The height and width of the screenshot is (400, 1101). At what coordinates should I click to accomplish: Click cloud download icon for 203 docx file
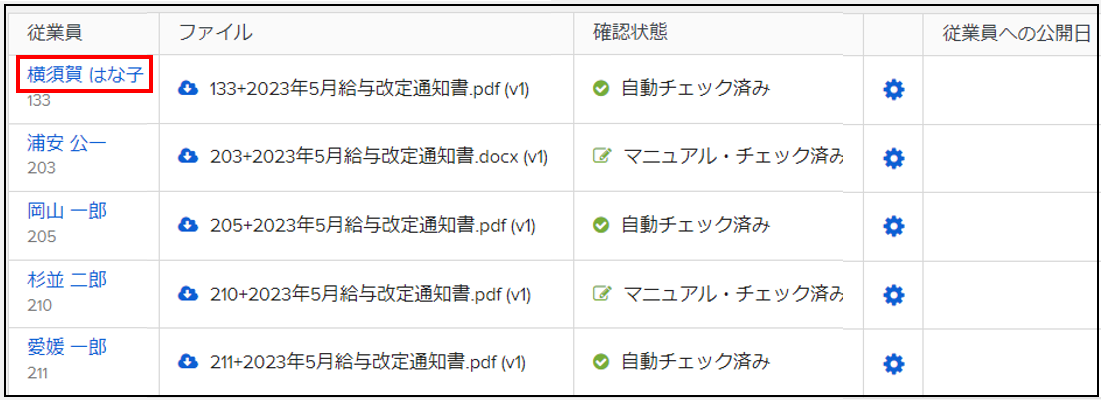tap(187, 156)
